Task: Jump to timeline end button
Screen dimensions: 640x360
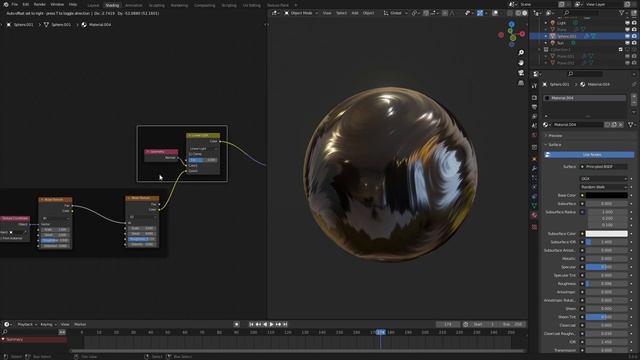Action: 285,324
